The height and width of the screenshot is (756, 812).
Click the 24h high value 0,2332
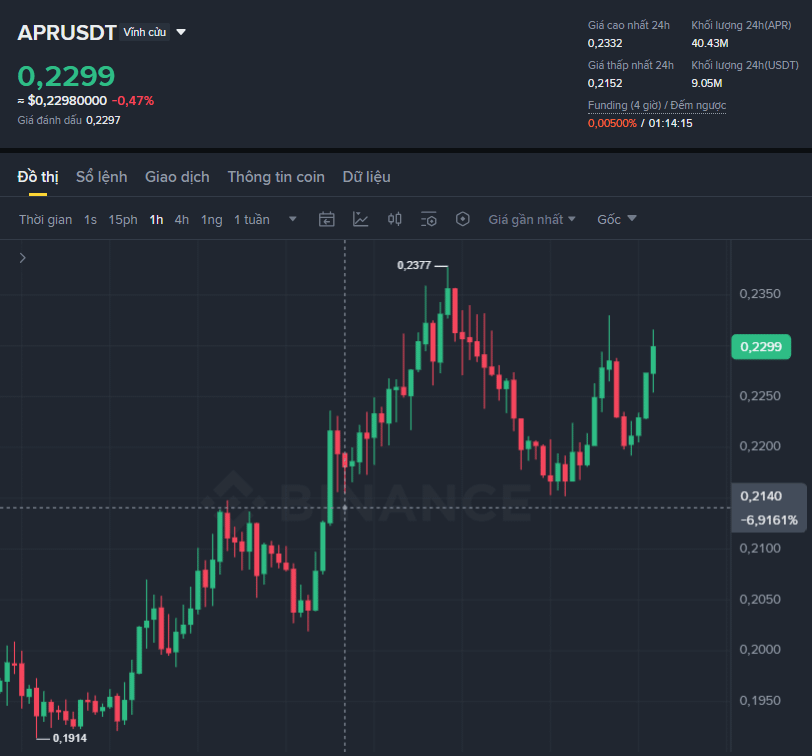(605, 43)
